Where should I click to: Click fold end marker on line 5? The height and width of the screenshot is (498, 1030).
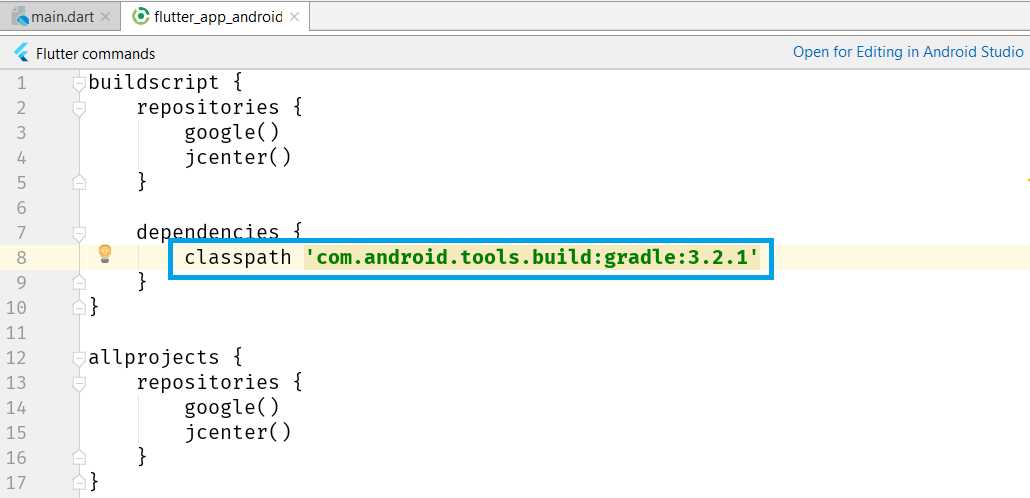pyautogui.click(x=79, y=182)
